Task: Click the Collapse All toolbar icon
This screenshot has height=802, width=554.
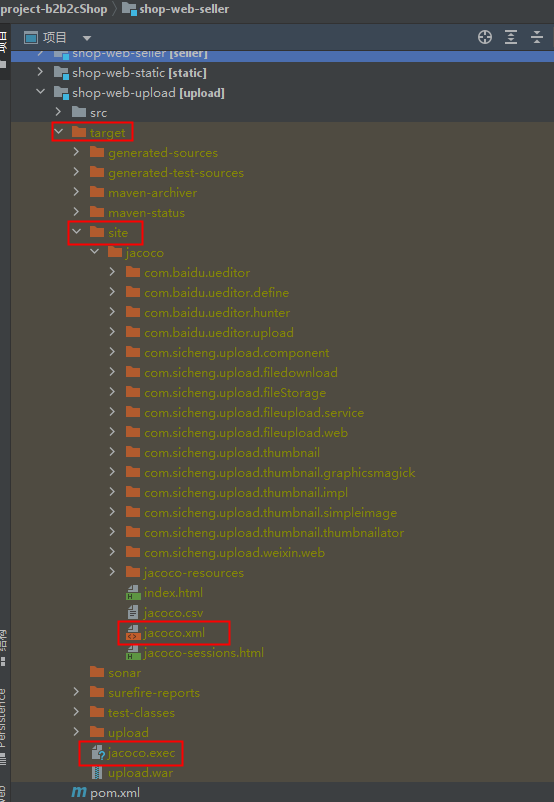Action: (x=537, y=37)
